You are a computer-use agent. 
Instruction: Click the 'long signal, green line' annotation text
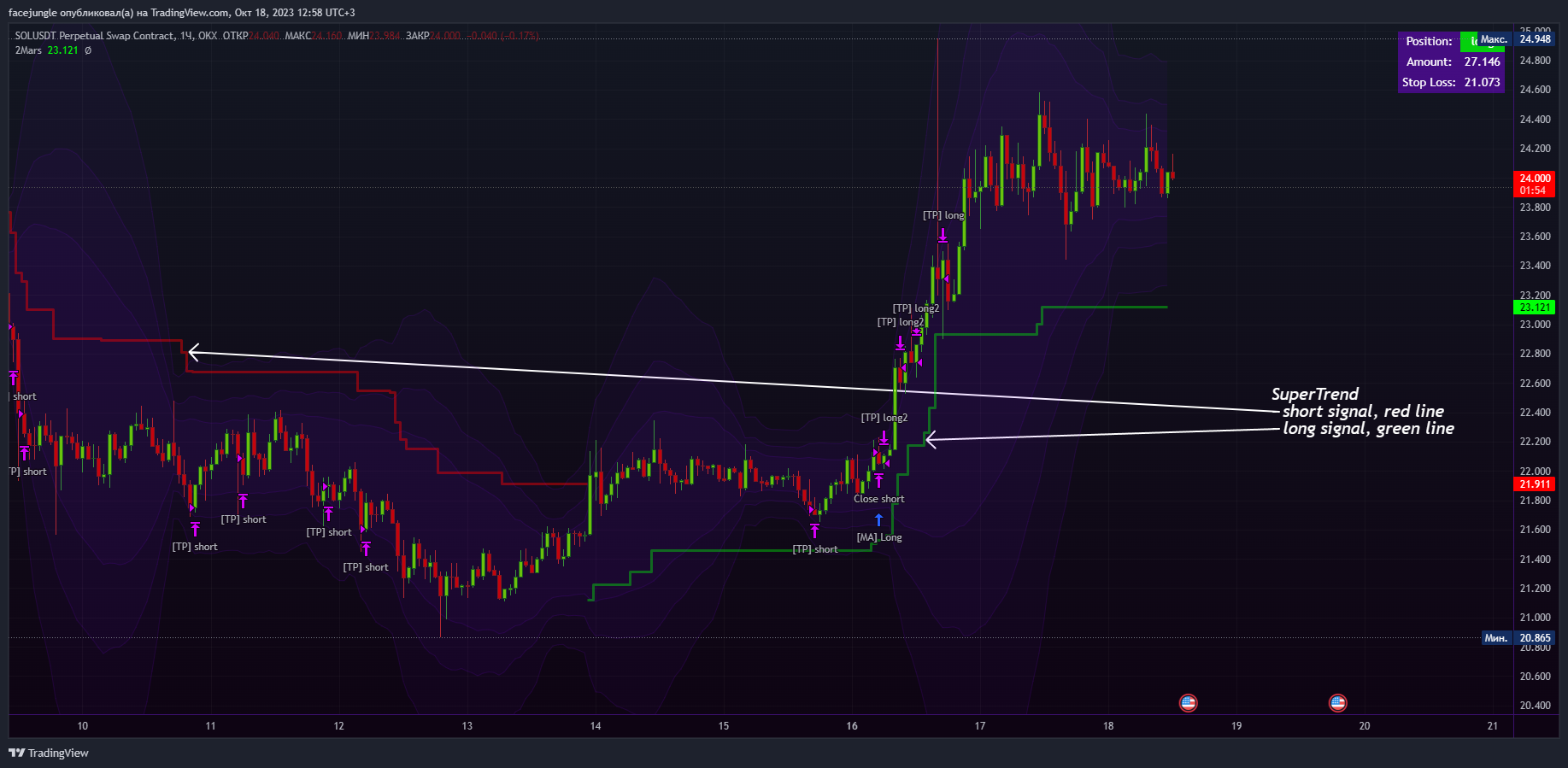(x=1368, y=428)
